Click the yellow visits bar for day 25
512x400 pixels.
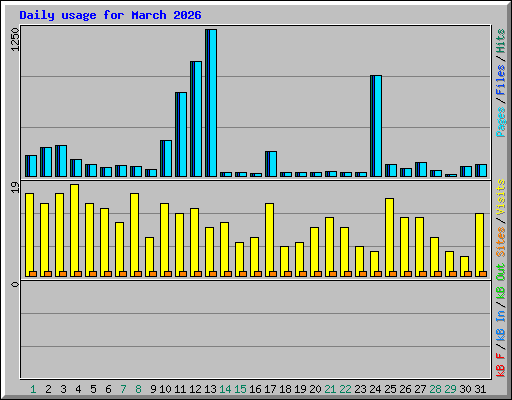389,238
